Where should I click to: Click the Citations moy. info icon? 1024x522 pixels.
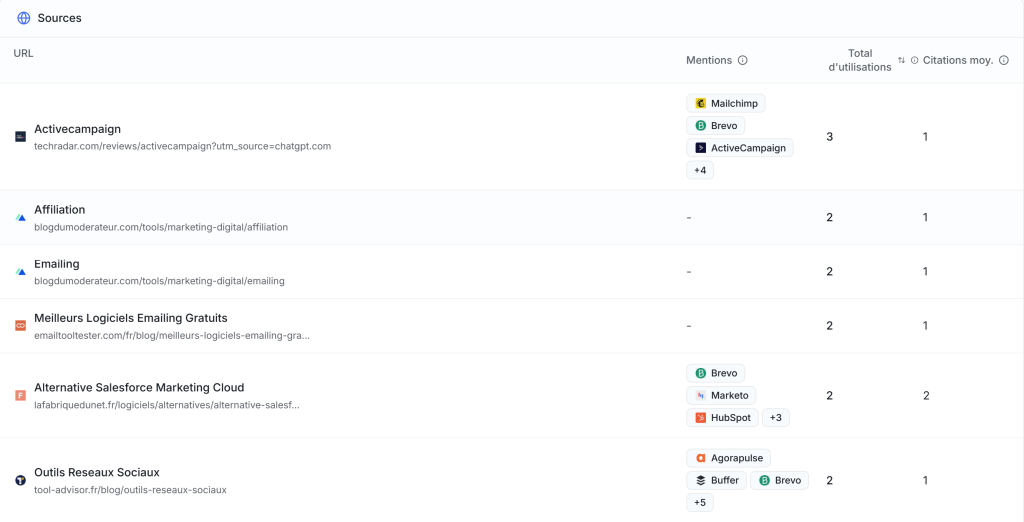[1004, 60]
